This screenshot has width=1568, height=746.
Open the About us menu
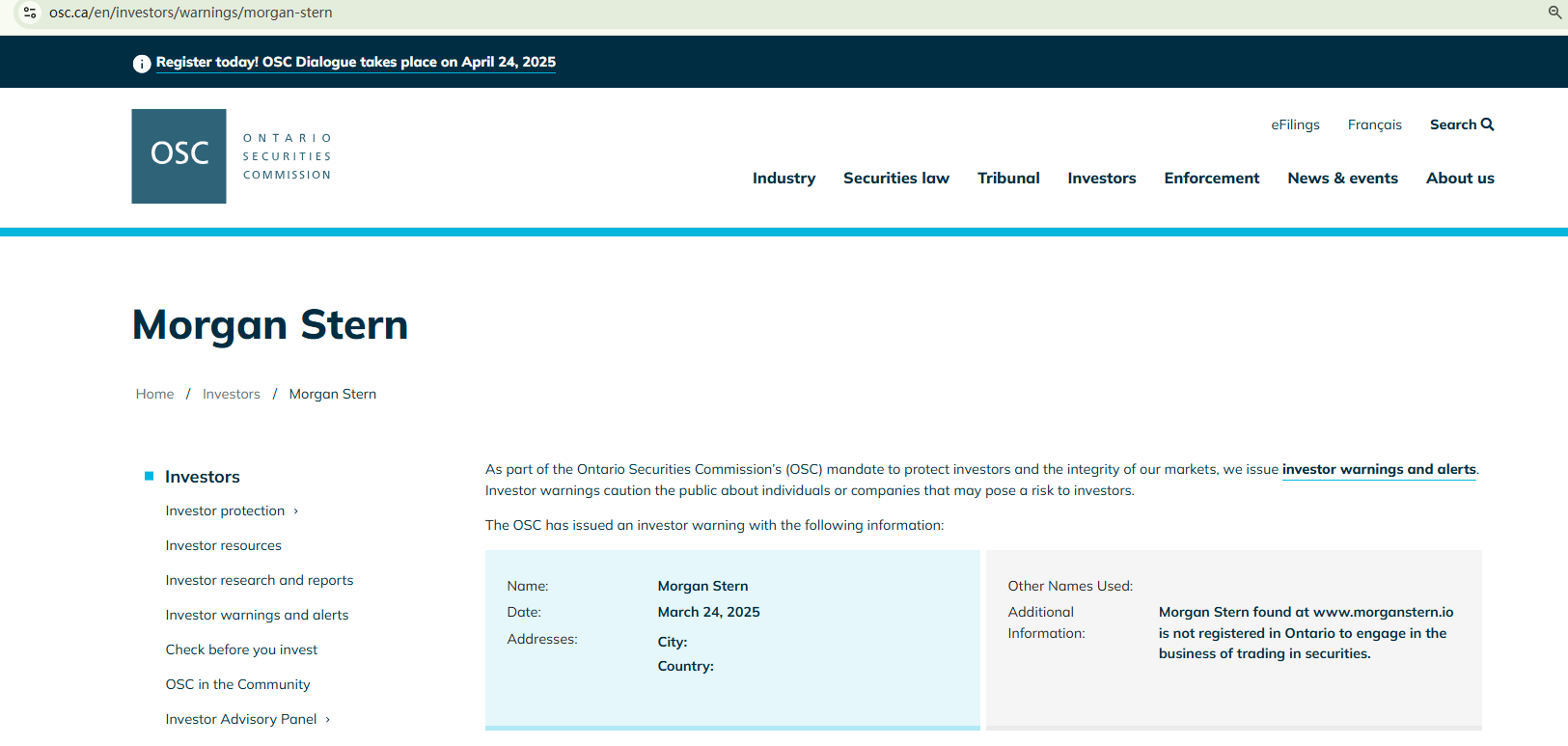click(x=1460, y=179)
